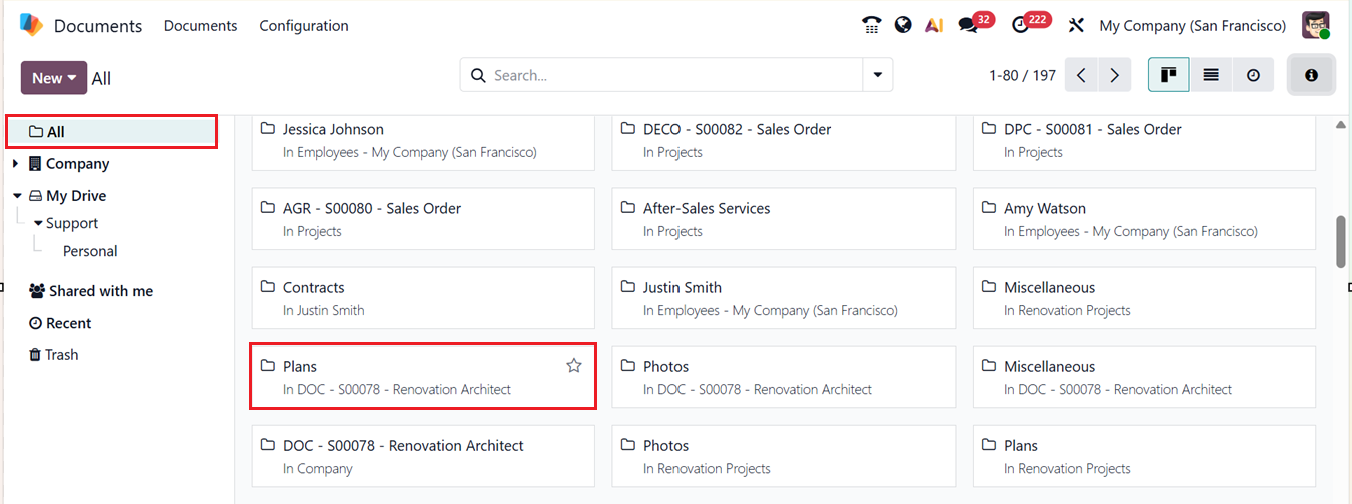Open chat messages with 32 badge
The width and height of the screenshot is (1352, 504).
[968, 26]
